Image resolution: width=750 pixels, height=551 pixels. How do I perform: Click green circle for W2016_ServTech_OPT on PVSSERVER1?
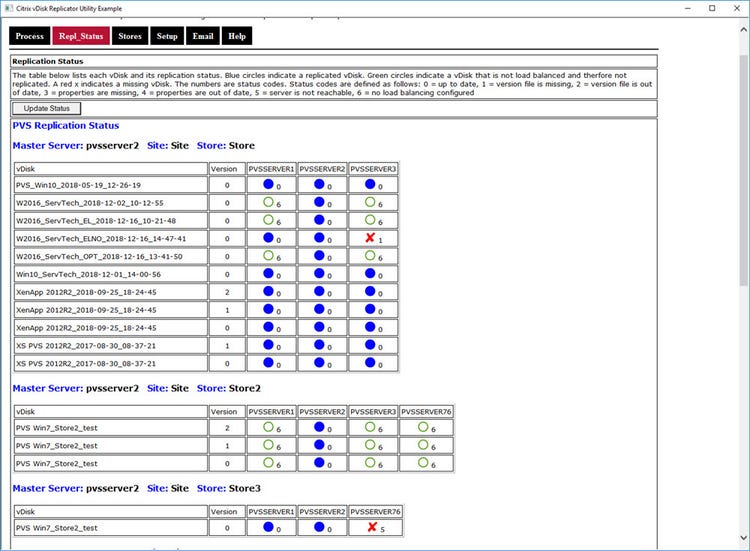pos(268,255)
